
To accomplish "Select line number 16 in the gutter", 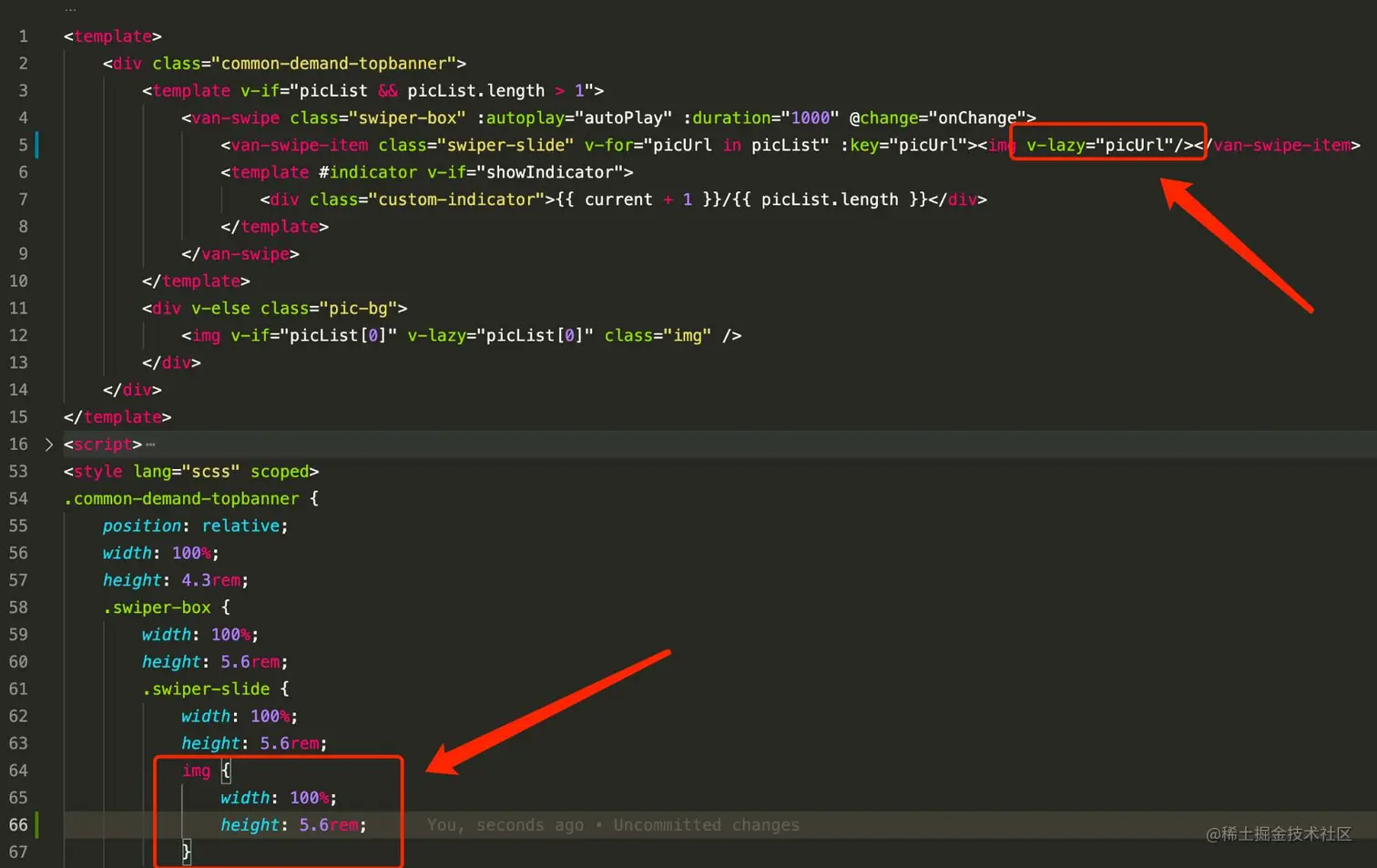I will (18, 444).
